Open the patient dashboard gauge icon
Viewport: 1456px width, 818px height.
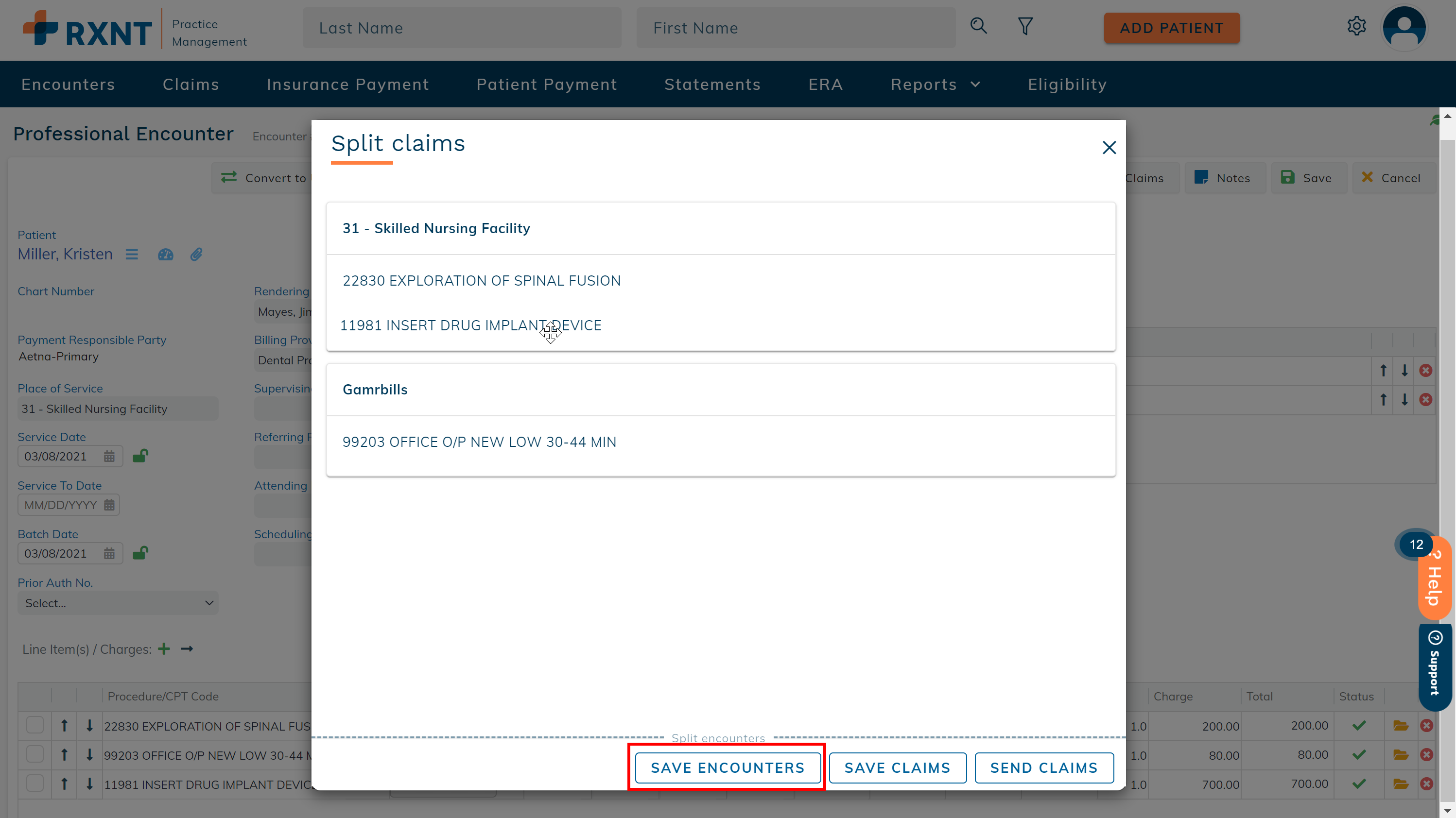coord(166,255)
